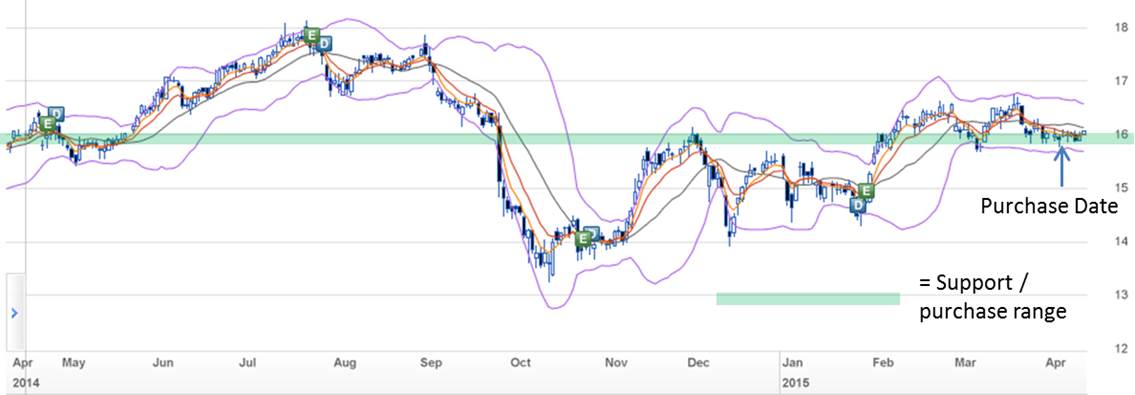Open the dividend 'D' marker in late July 2014
Screen dimensions: 1135x395
tap(325, 43)
